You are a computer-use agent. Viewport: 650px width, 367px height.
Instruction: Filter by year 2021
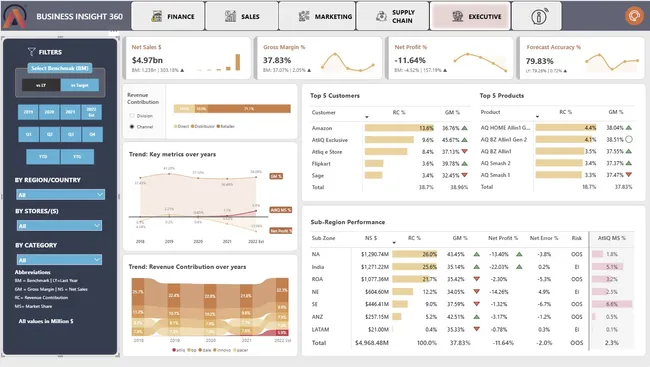[x=70, y=112]
